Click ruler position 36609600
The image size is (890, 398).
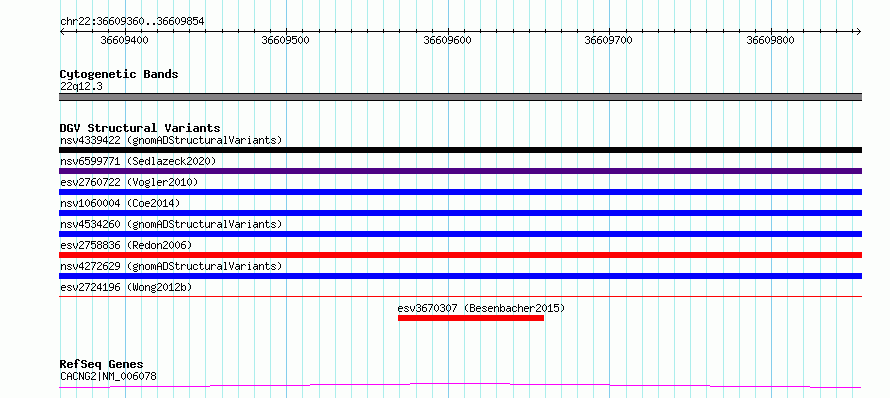448,41
